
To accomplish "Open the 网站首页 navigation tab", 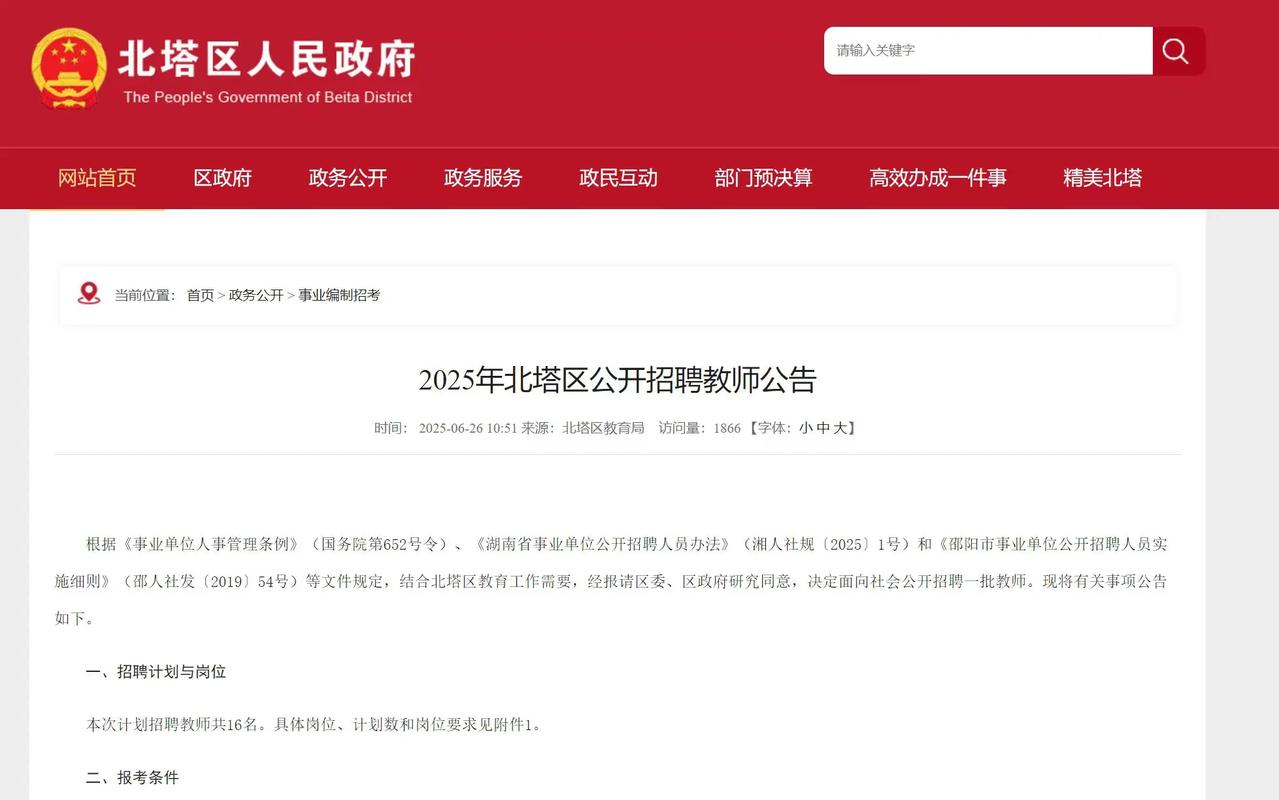I will [x=97, y=178].
